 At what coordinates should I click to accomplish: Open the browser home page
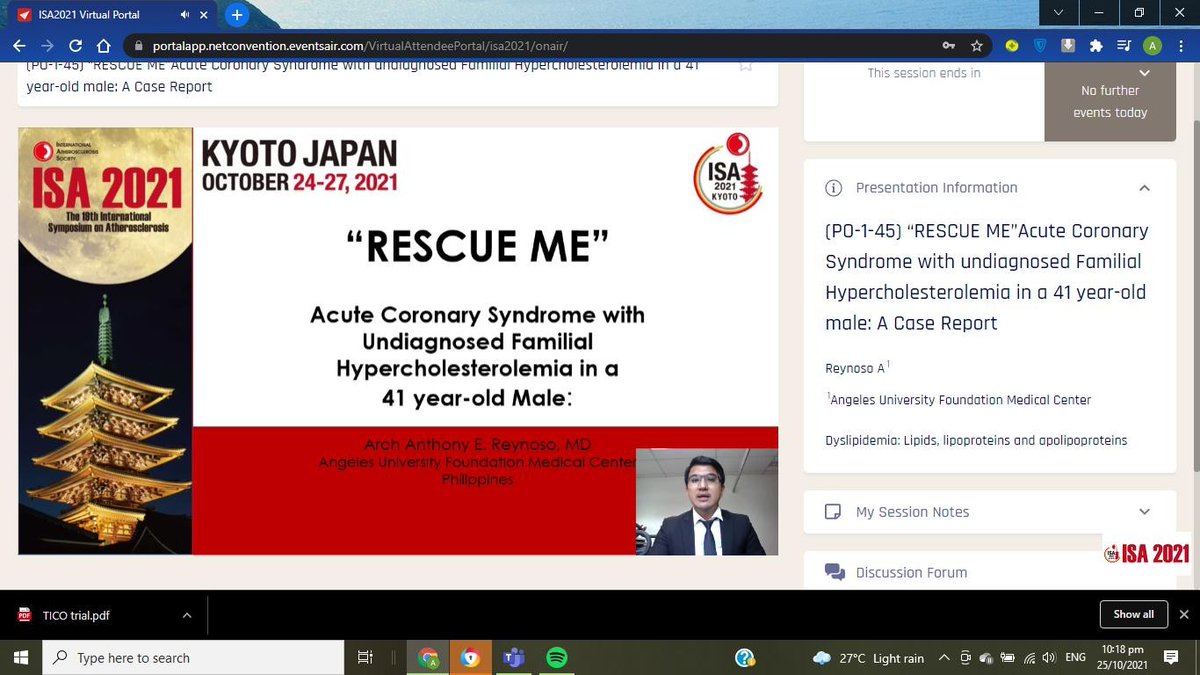click(x=102, y=46)
